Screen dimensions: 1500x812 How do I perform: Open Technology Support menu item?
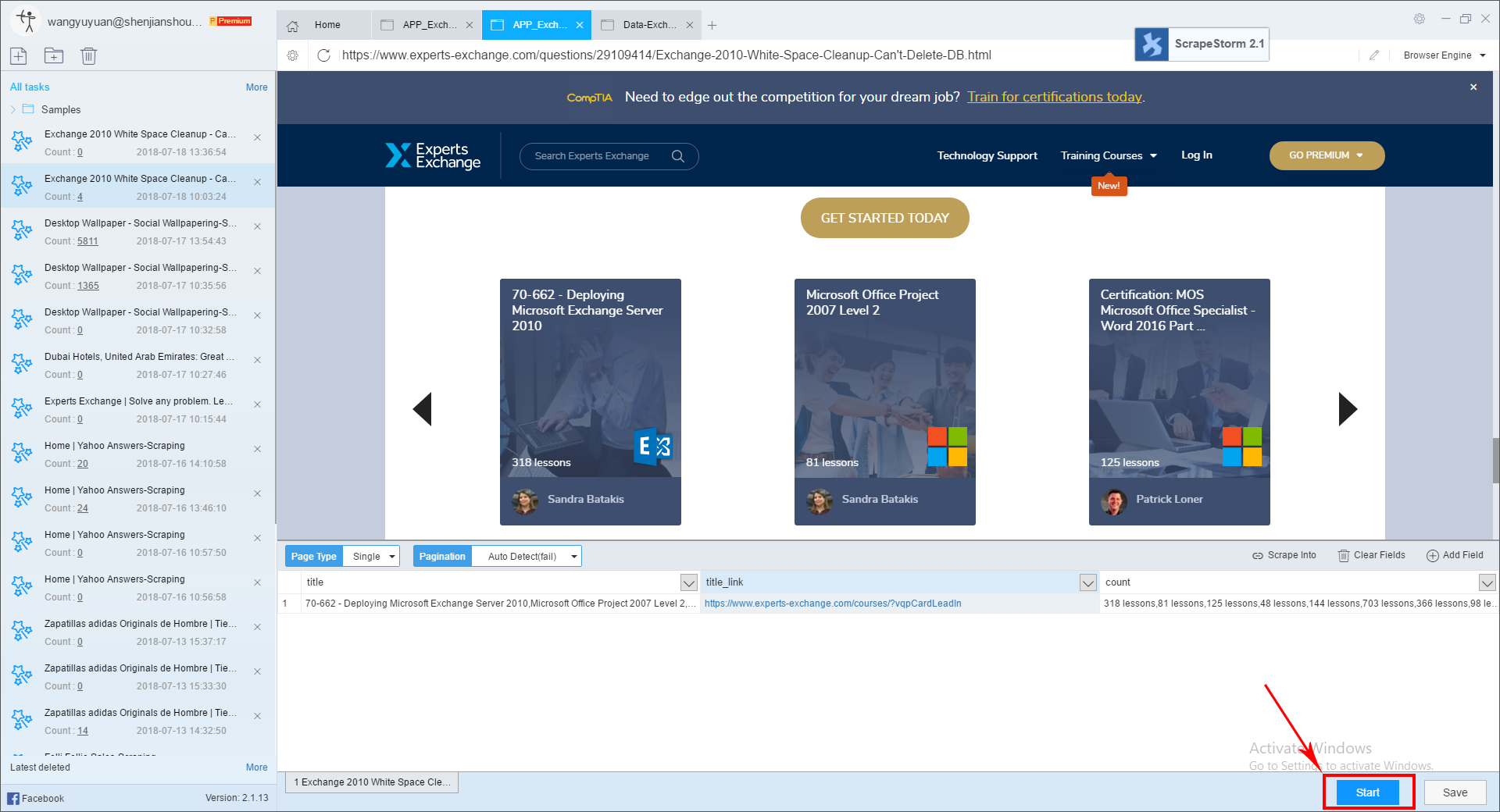987,155
